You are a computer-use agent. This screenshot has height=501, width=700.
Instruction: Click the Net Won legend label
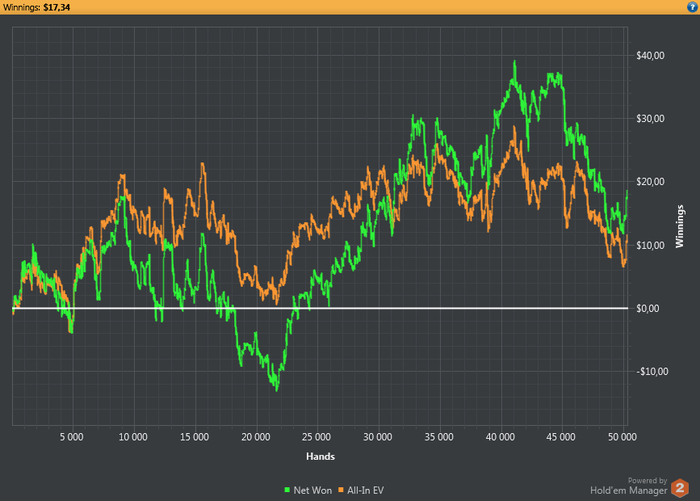[312, 490]
